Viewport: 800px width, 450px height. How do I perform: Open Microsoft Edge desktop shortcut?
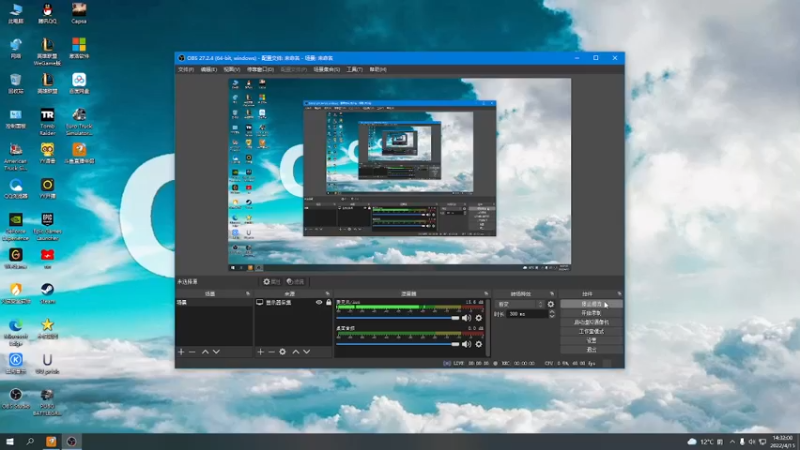[16, 332]
